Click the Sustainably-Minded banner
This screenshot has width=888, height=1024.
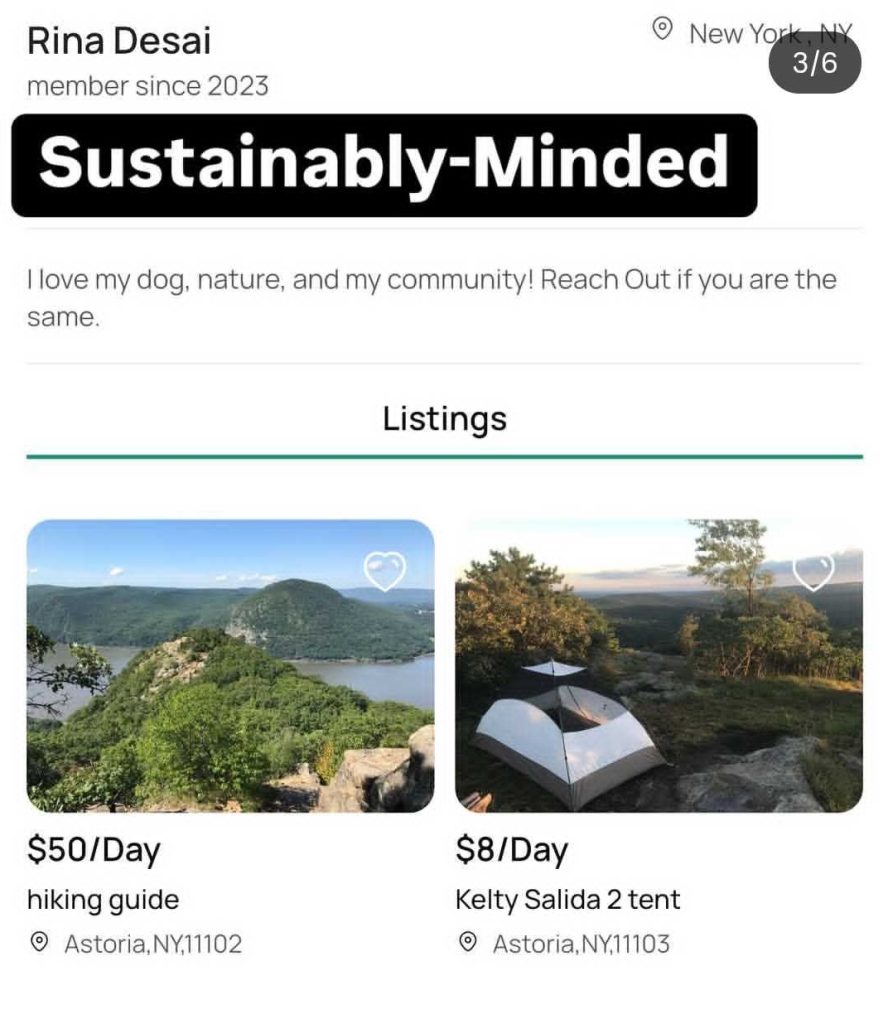click(384, 164)
